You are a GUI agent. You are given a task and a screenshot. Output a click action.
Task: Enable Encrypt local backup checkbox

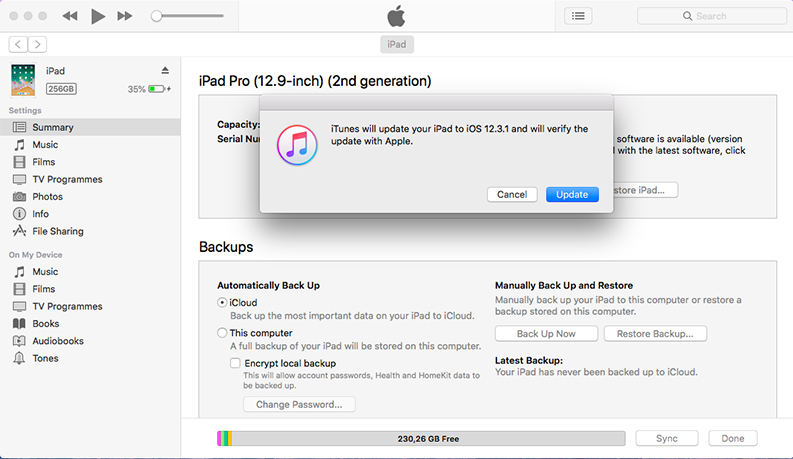235,363
